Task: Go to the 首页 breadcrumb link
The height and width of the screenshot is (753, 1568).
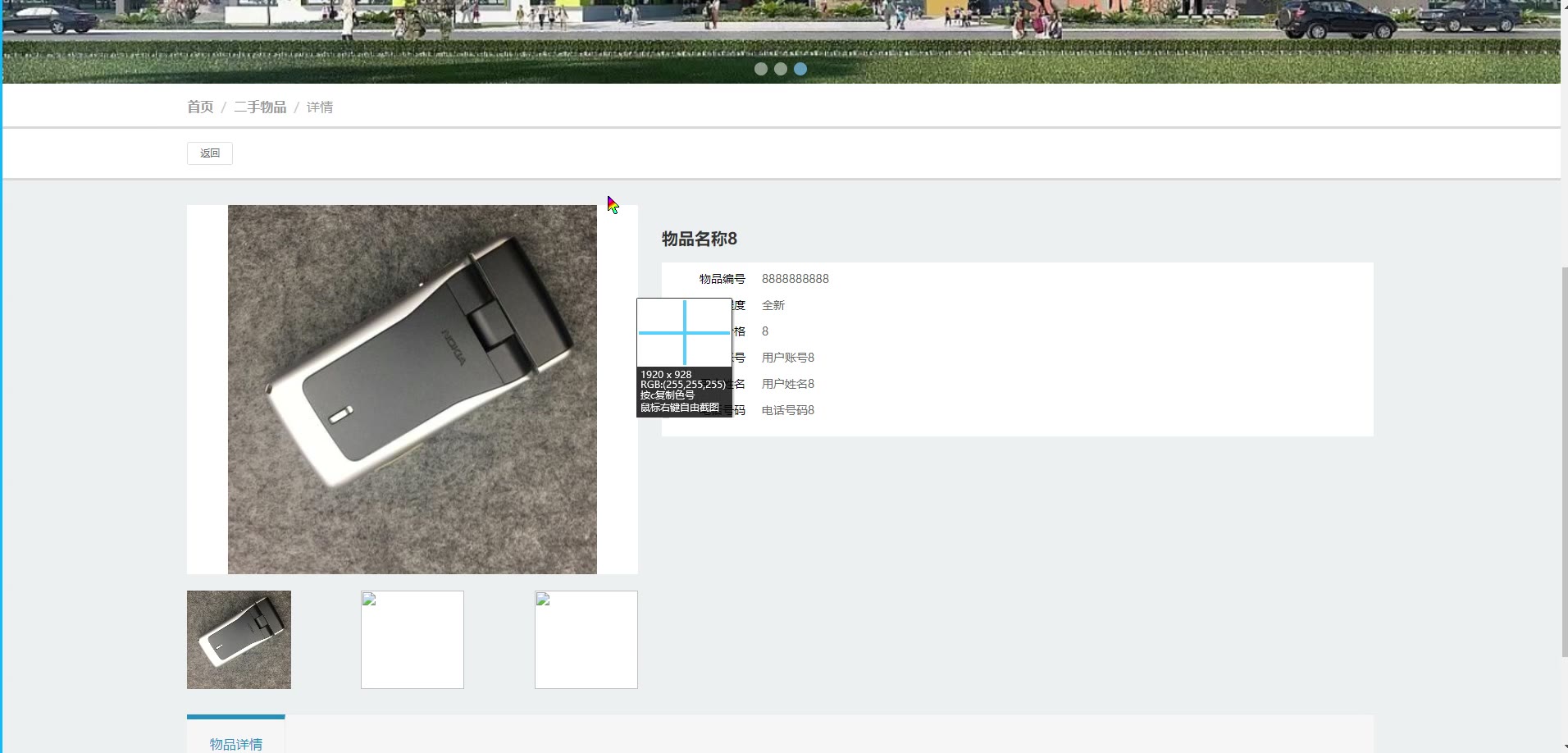Action: coord(200,107)
